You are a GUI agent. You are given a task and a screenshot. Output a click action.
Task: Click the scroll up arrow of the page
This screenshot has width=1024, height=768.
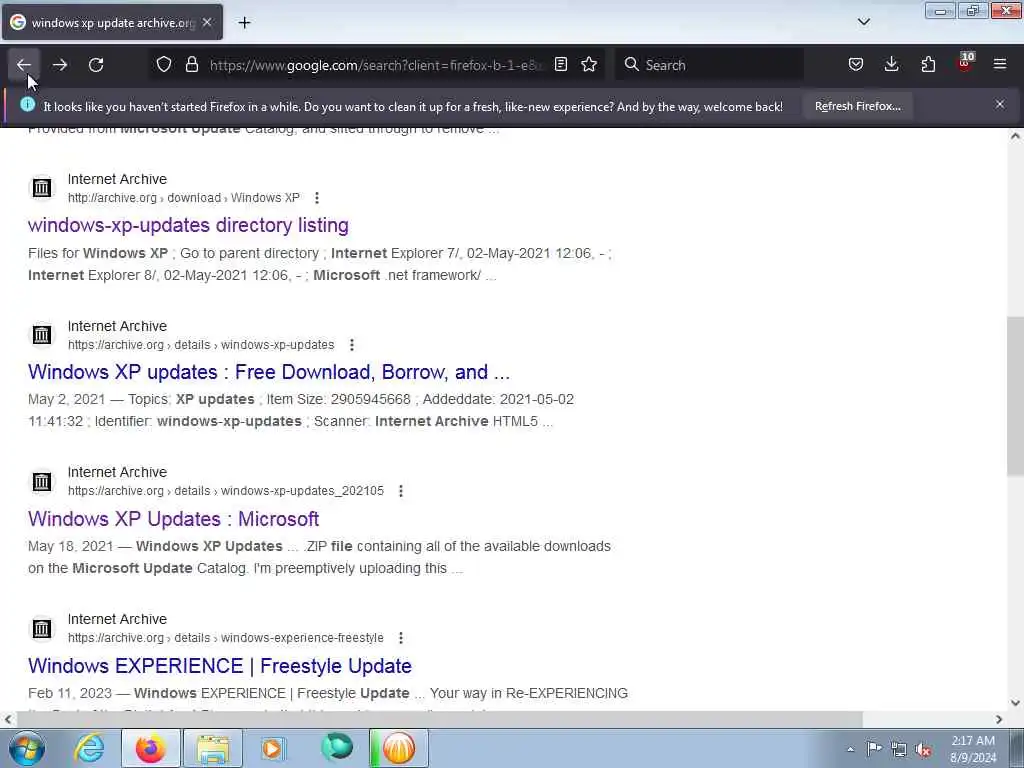click(1015, 136)
